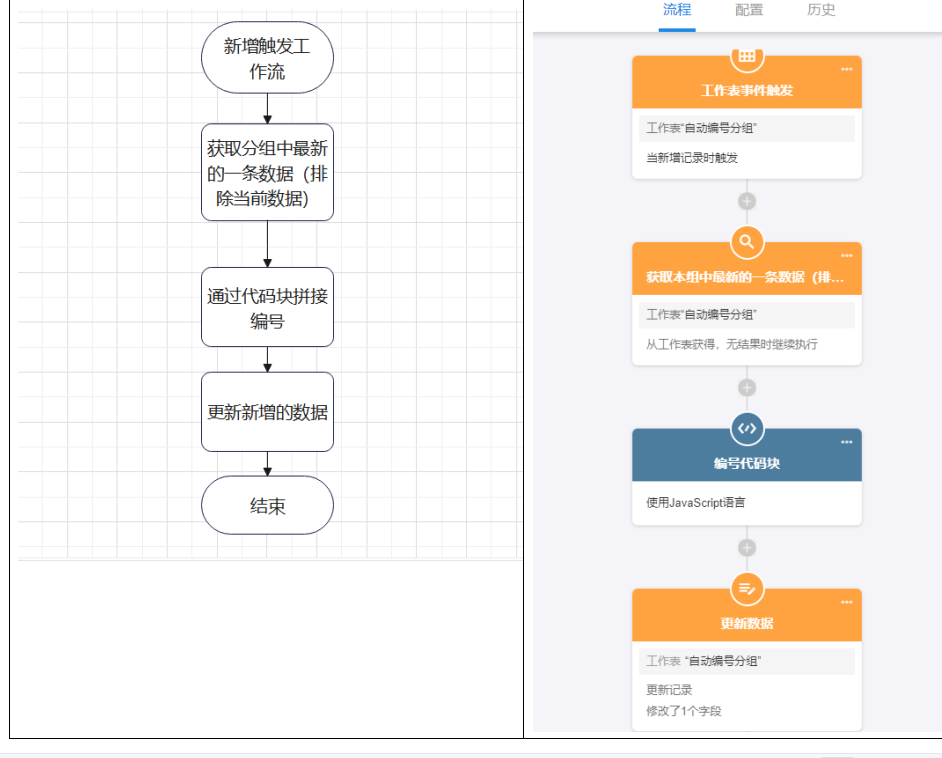
Task: Click 更新记录 text in 更新数据 node
Action: click(x=669, y=690)
